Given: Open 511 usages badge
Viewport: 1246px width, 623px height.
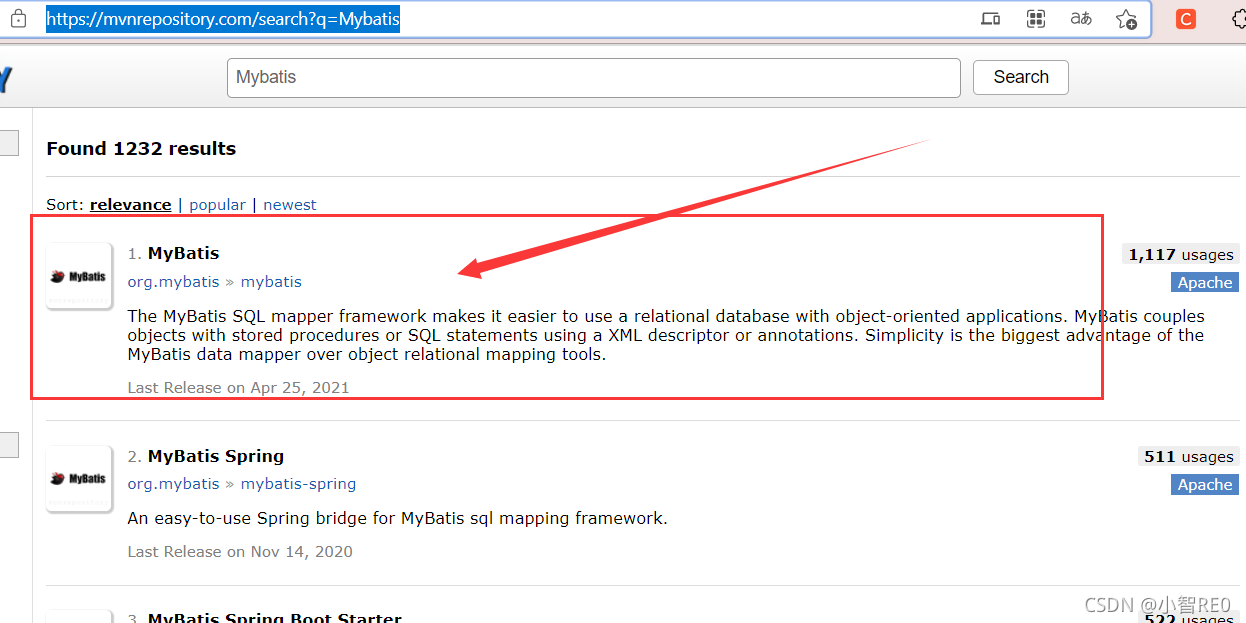Looking at the screenshot, I should click(1189, 456).
